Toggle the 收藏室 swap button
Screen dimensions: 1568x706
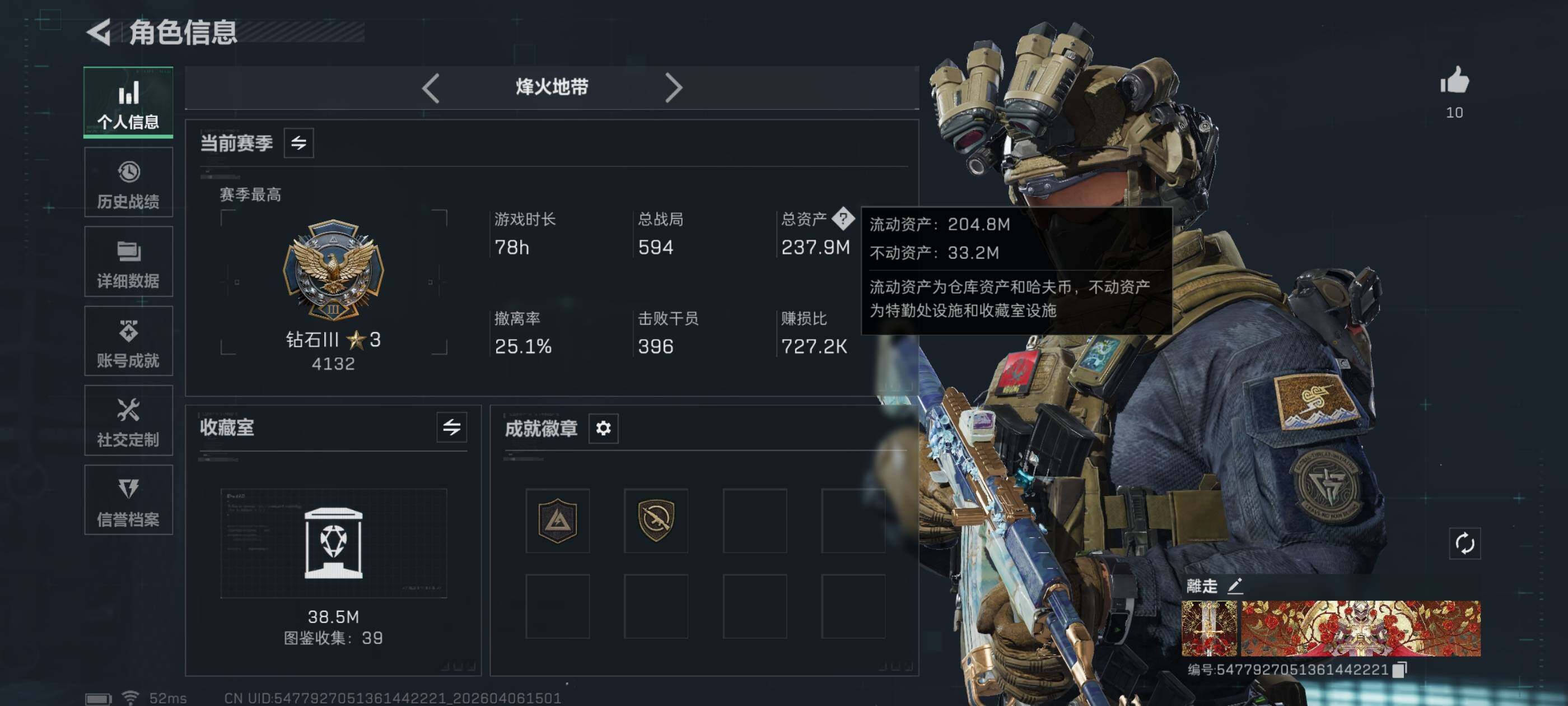coord(452,427)
